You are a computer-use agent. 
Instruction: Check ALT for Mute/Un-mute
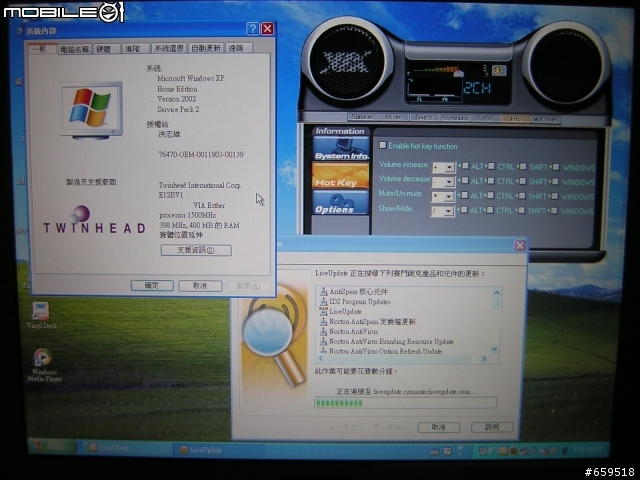coord(464,196)
